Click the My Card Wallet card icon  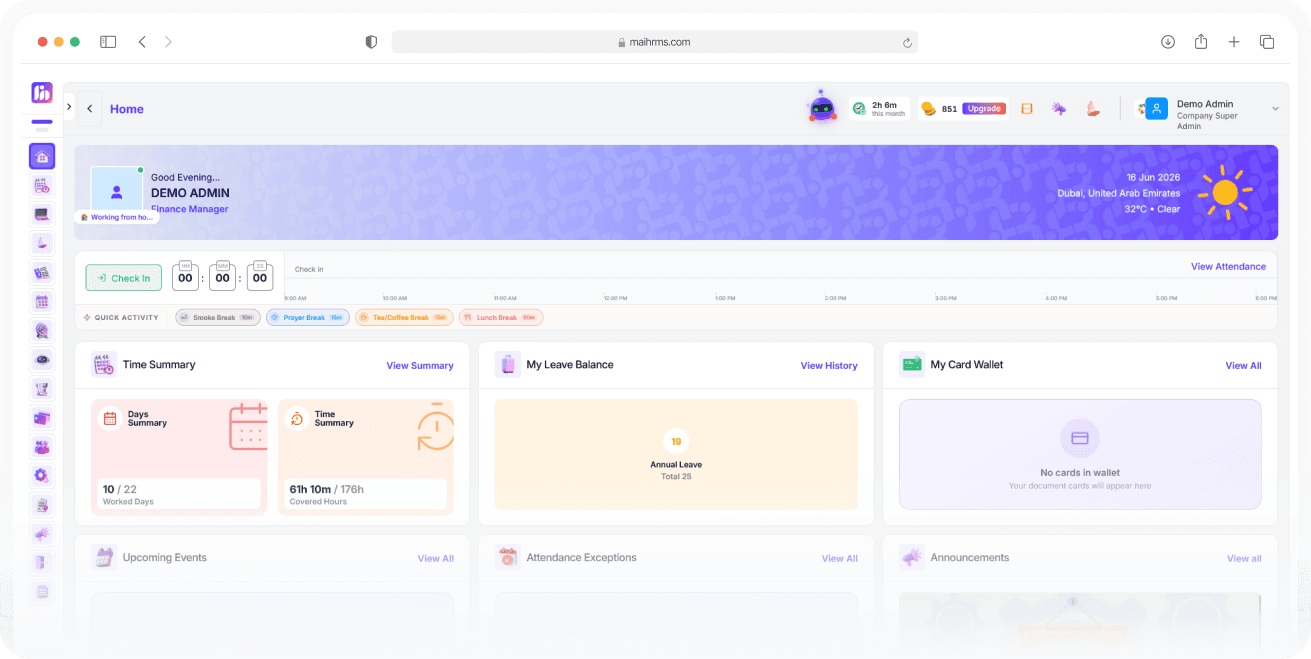click(x=912, y=364)
